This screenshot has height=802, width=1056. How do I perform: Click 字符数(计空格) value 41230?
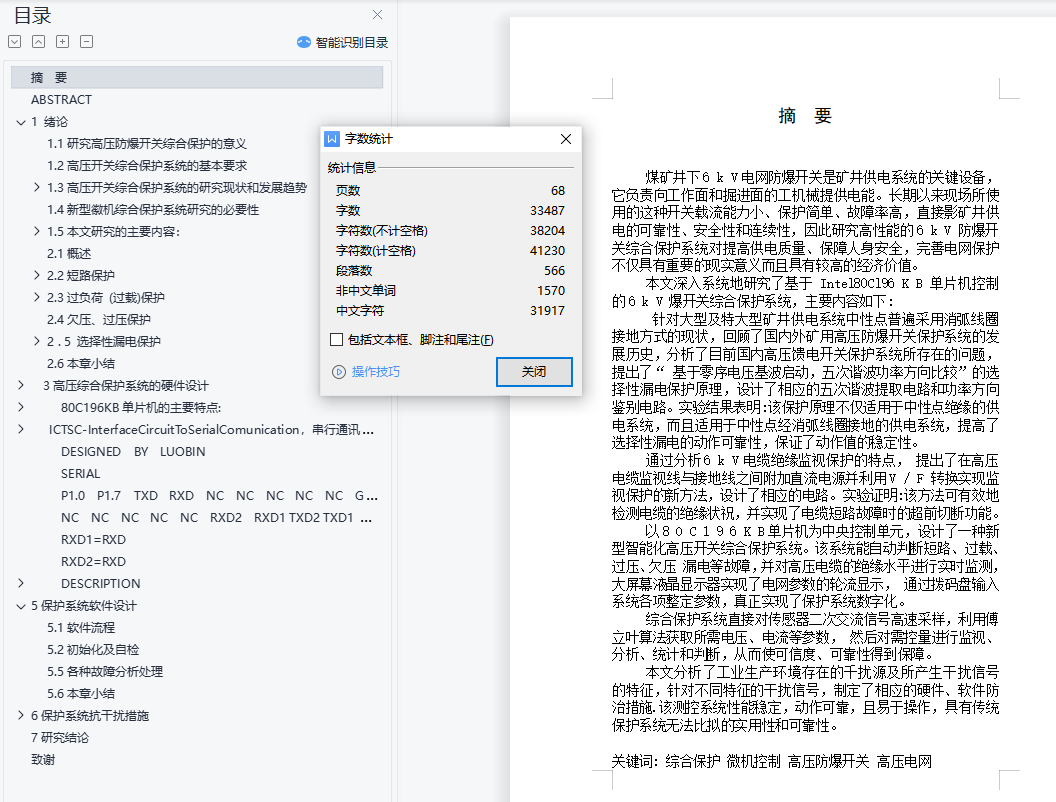coord(548,250)
